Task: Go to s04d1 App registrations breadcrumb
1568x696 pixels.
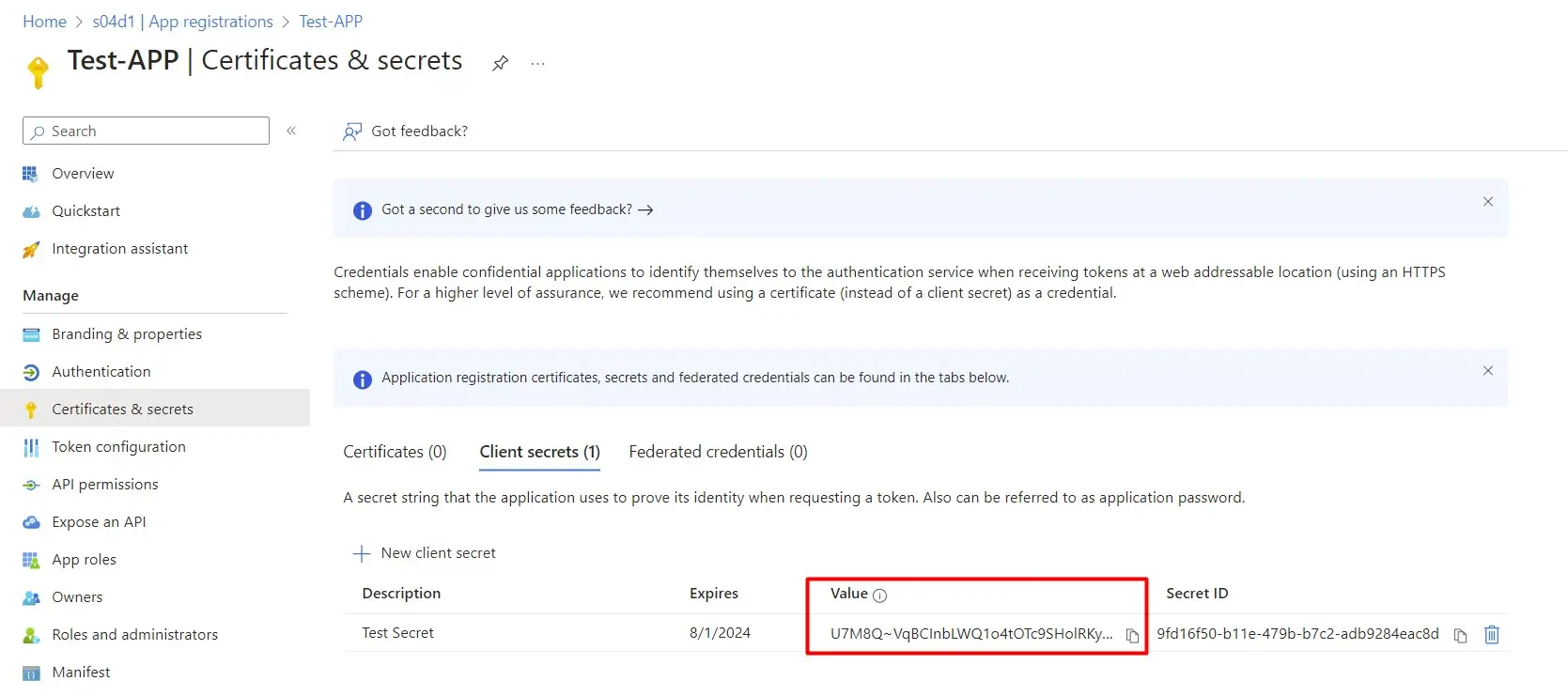Action: coord(182,22)
